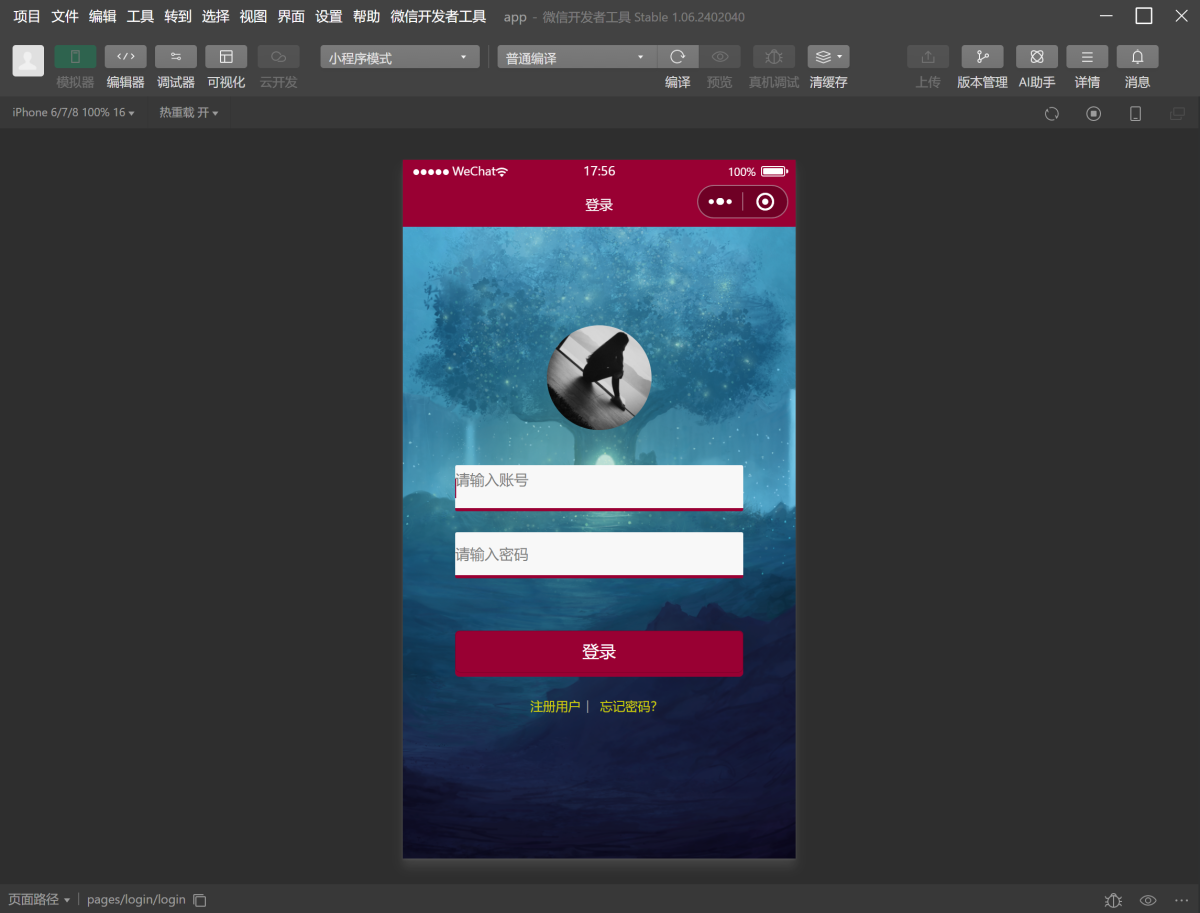Toggle the editor panel button
The height and width of the screenshot is (913, 1200).
[125, 57]
